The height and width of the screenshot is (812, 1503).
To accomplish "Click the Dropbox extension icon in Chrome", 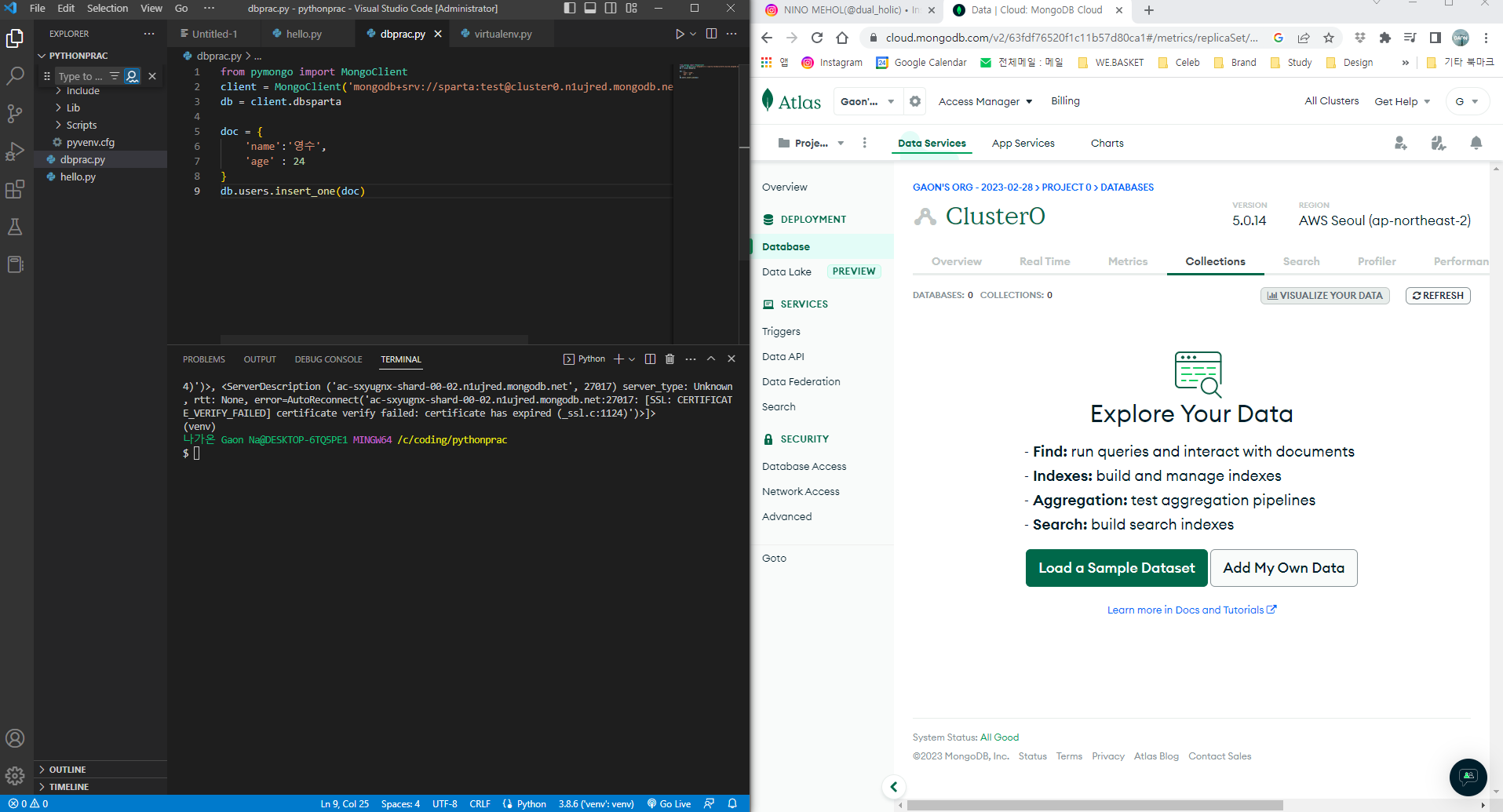I will (x=1360, y=38).
